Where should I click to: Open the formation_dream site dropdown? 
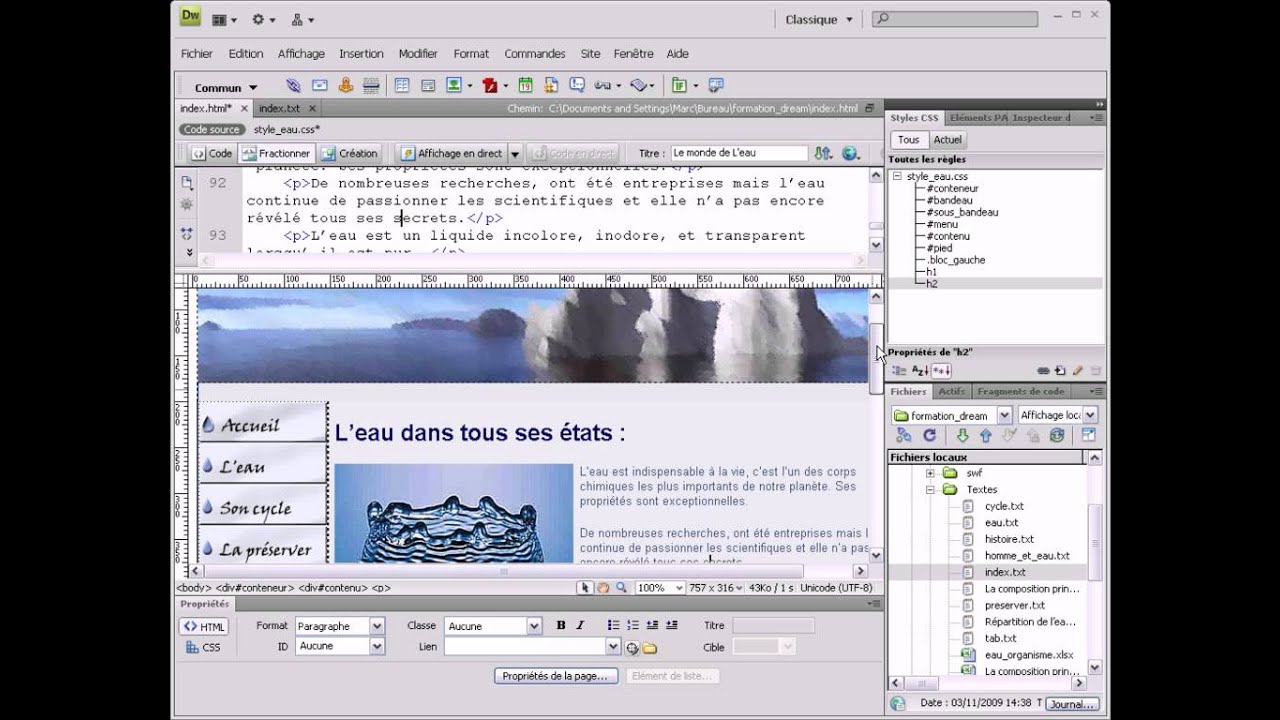pyautogui.click(x=1004, y=415)
